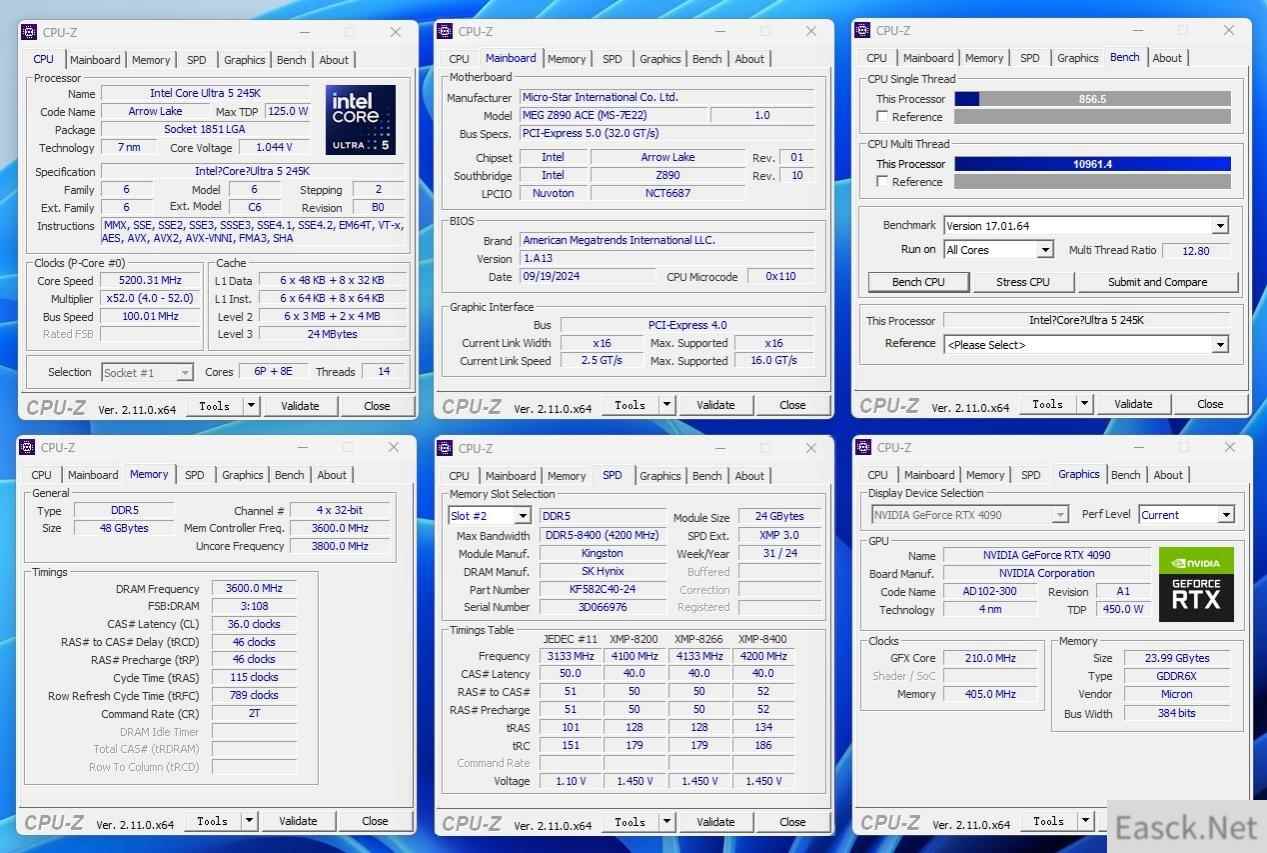Enable Reference checkbox under CPU Single Thread

point(882,117)
